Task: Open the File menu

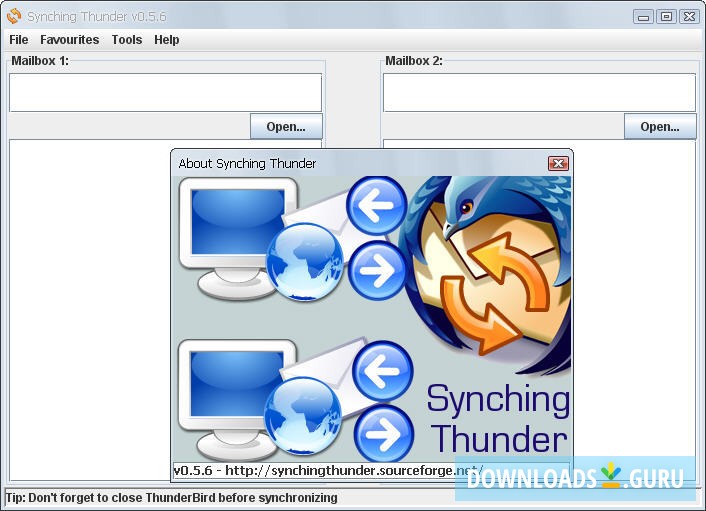Action: point(18,40)
